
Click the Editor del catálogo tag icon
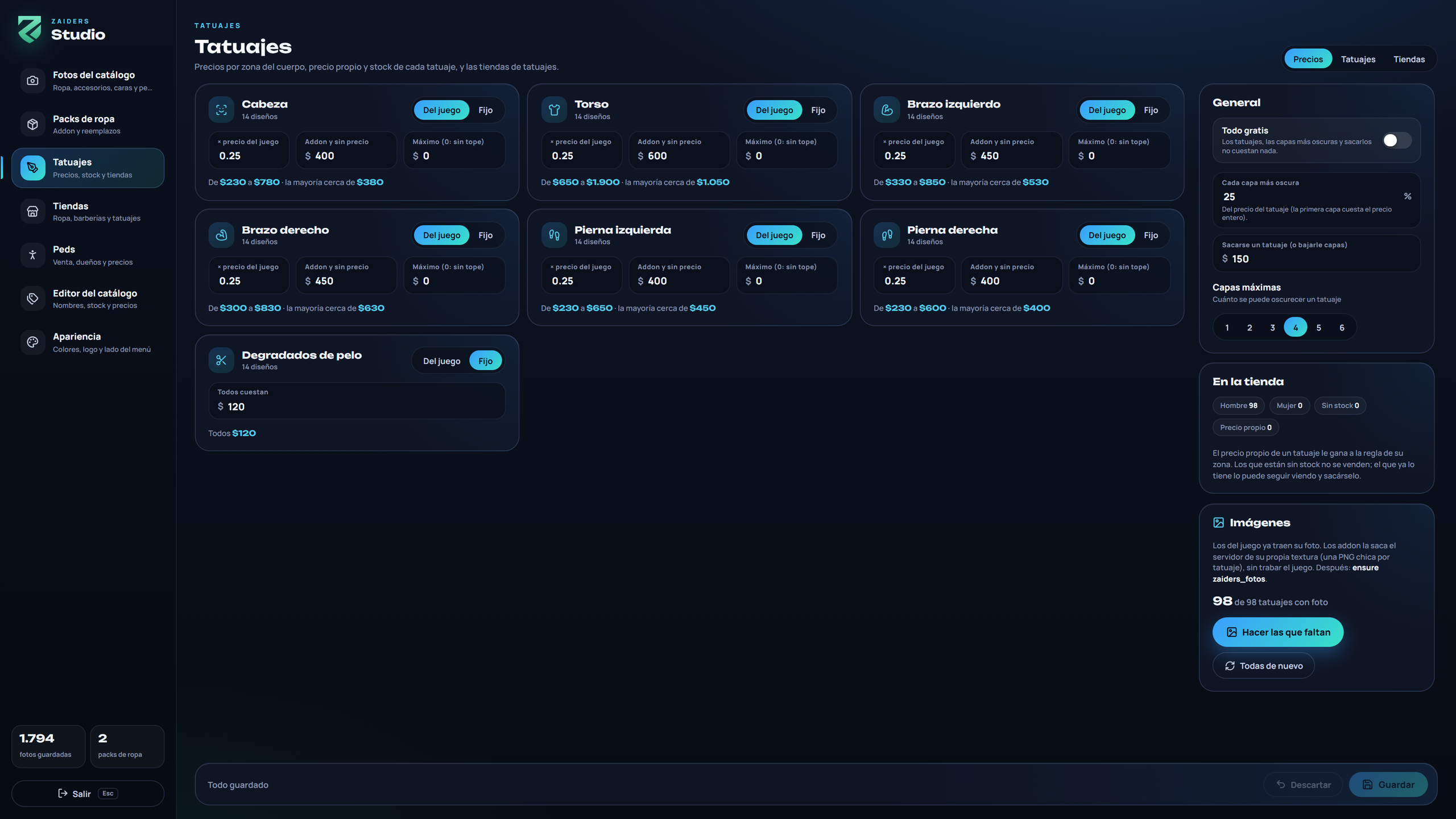[32, 299]
